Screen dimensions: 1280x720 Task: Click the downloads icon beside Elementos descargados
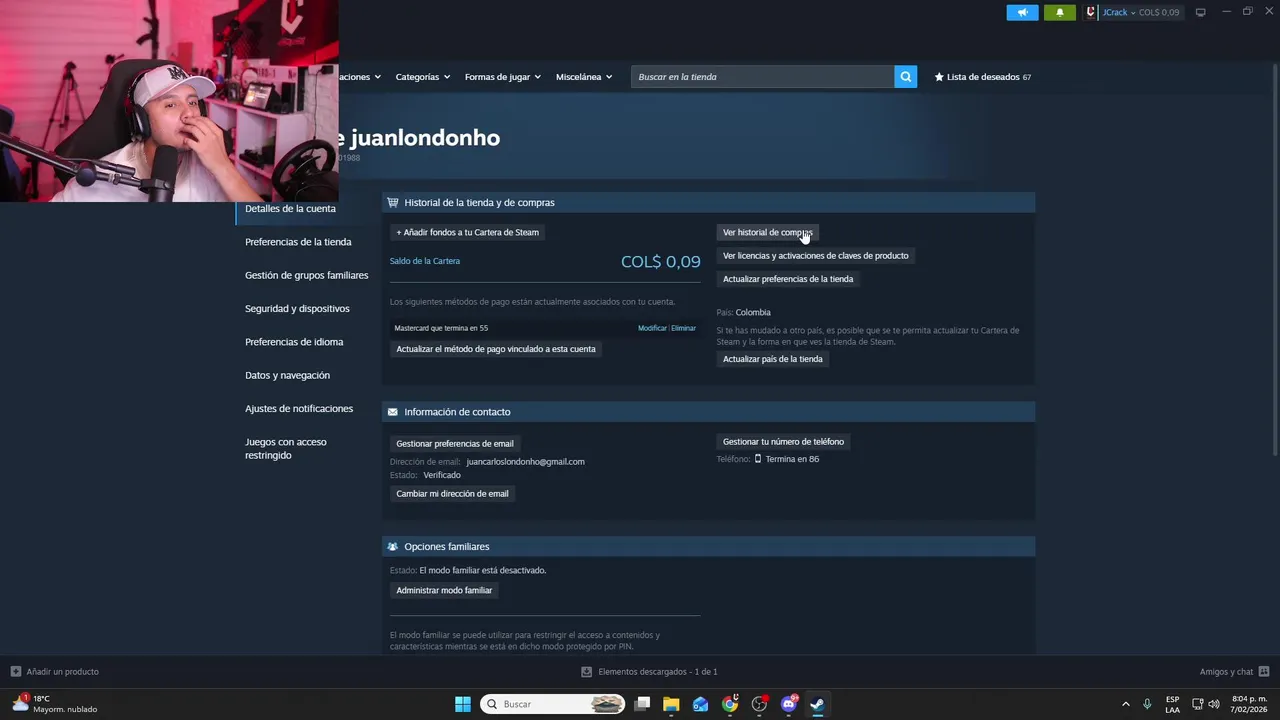click(587, 672)
